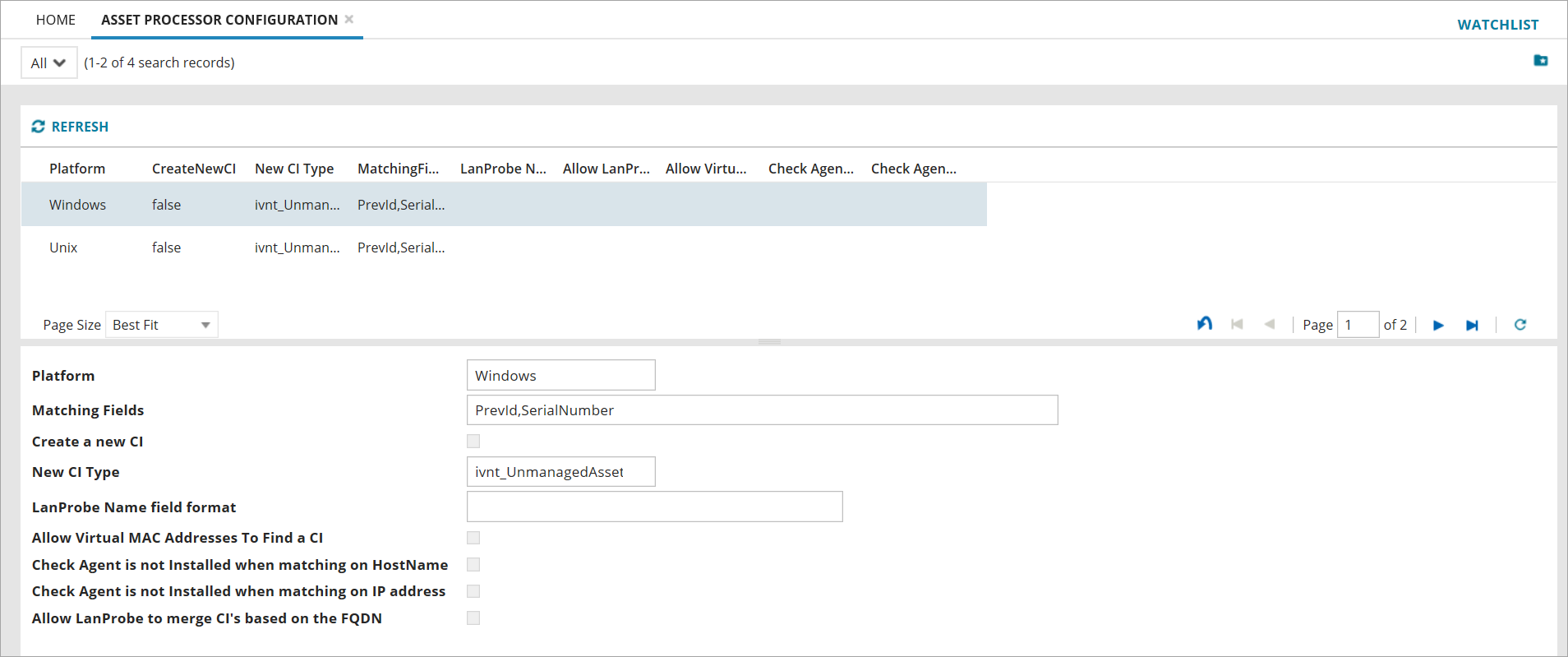Go to the previous page arrow
This screenshot has width=1568, height=657.
tap(1269, 325)
